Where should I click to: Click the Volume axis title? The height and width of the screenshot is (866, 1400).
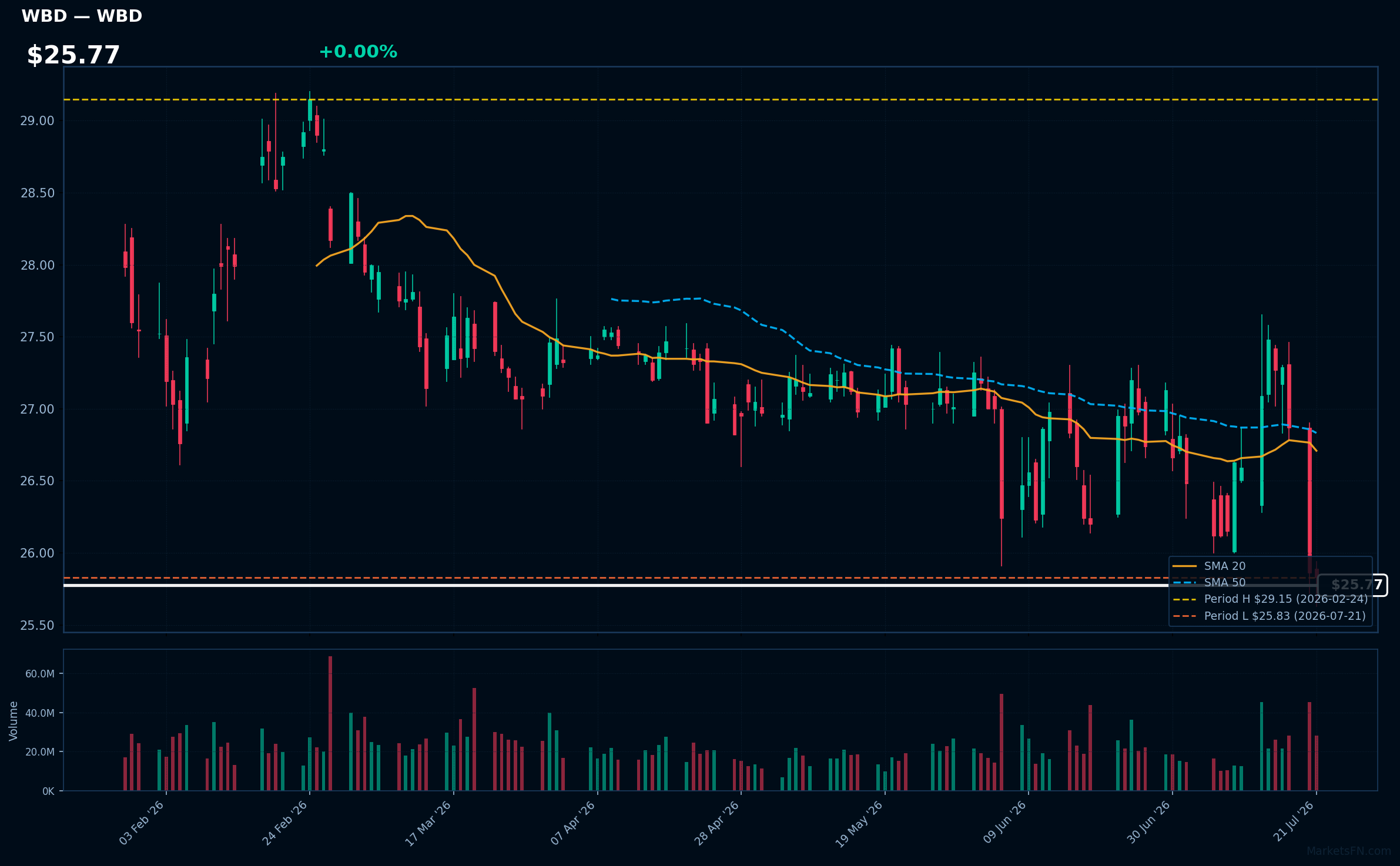click(x=14, y=721)
